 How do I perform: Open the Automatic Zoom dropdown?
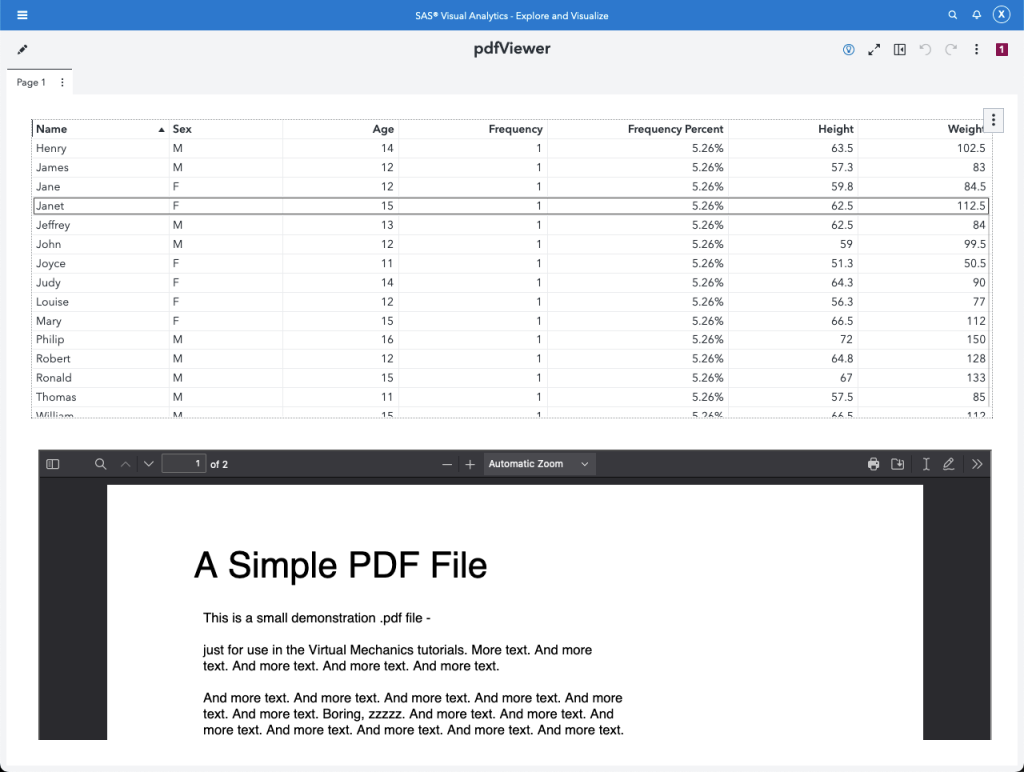(539, 464)
